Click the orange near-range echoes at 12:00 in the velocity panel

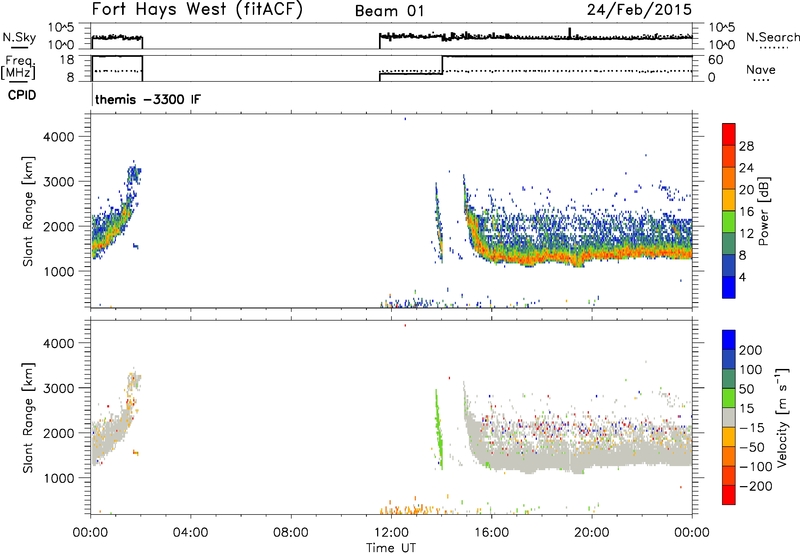[x=408, y=509]
